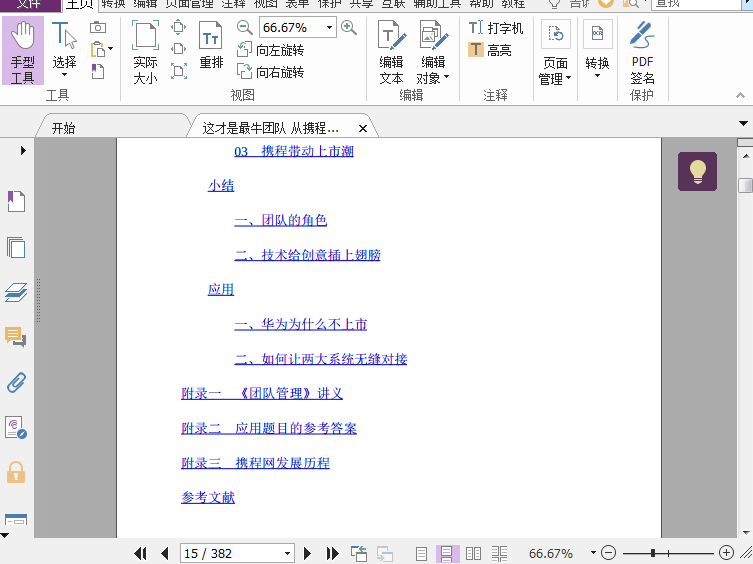Enable single page view mode
Image resolution: width=753 pixels, height=564 pixels.
pyautogui.click(x=421, y=554)
